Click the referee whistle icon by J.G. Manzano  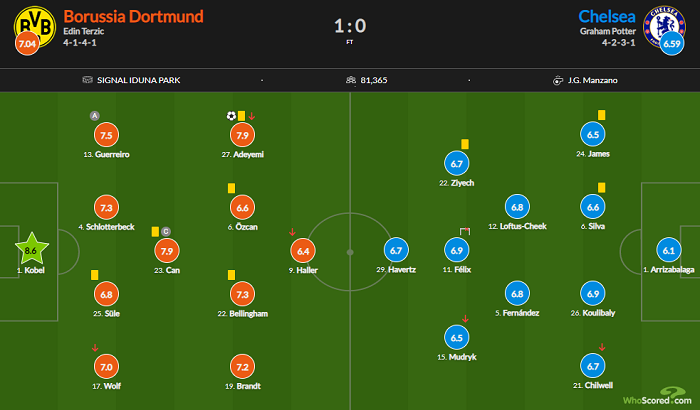point(558,80)
